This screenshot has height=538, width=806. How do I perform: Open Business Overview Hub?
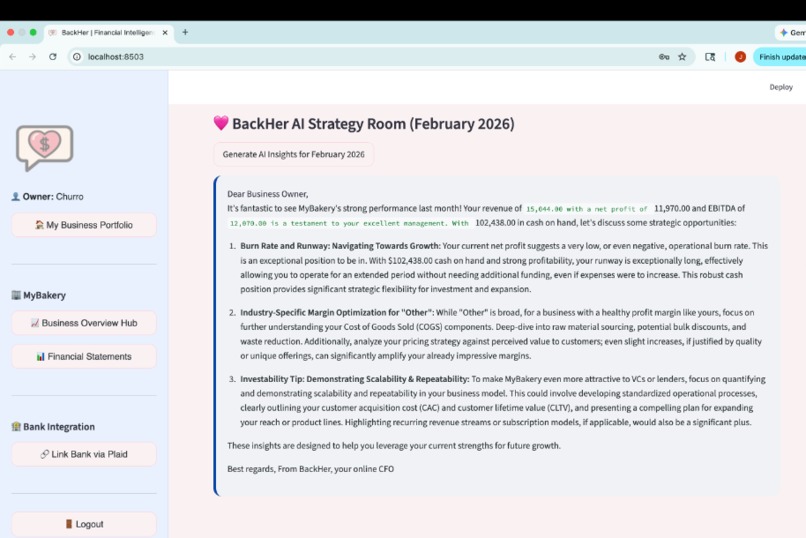[x=84, y=323]
